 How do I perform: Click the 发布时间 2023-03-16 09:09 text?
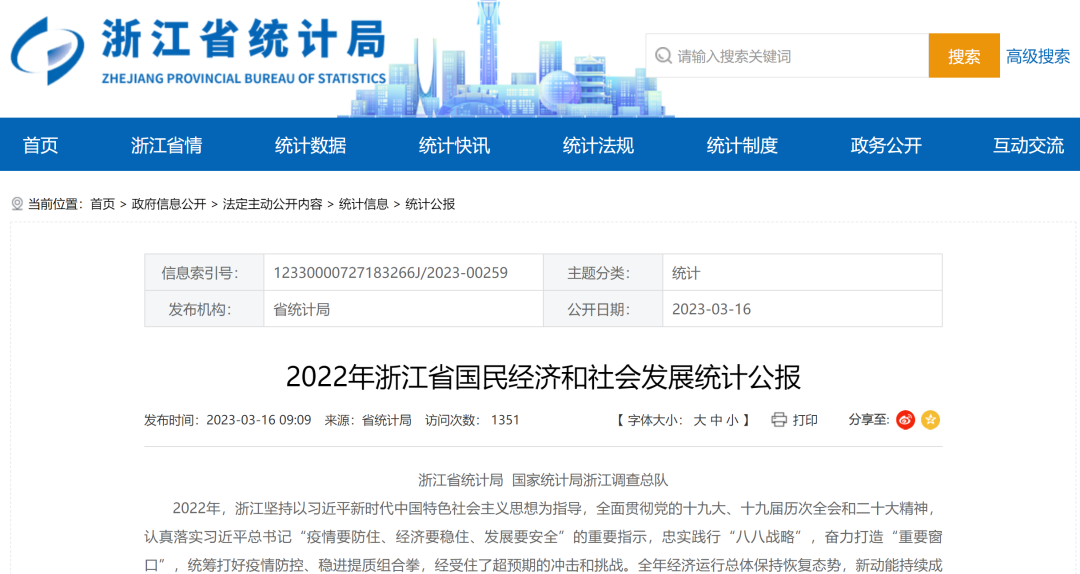[x=227, y=420]
